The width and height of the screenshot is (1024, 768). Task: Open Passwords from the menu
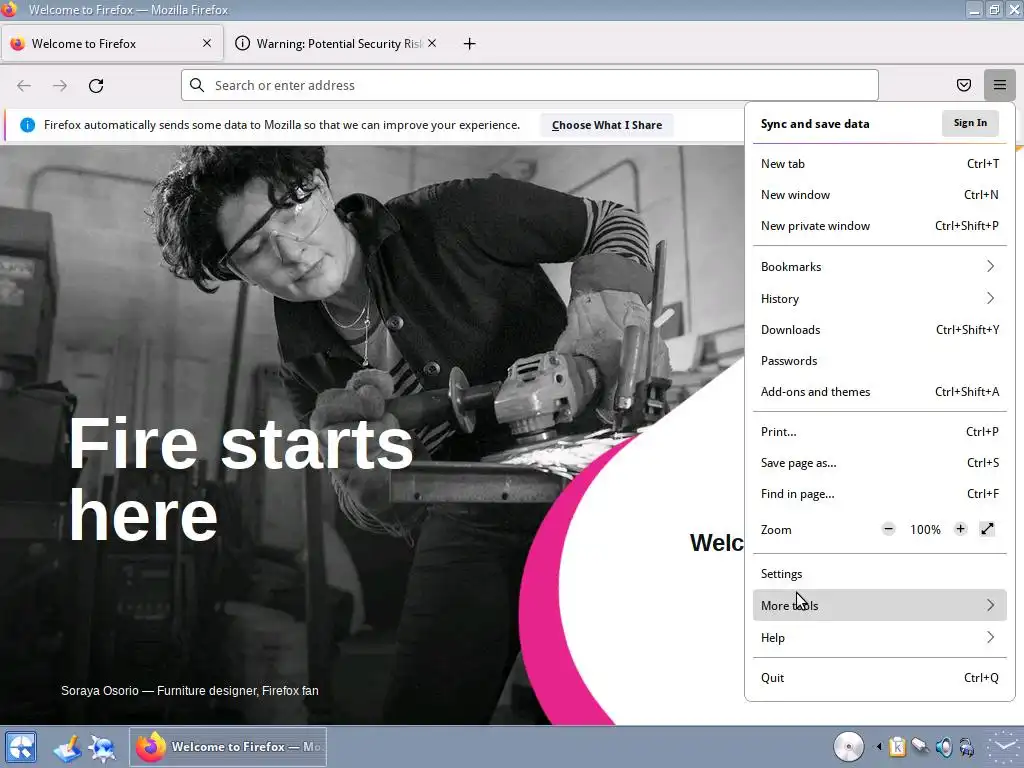click(880, 360)
